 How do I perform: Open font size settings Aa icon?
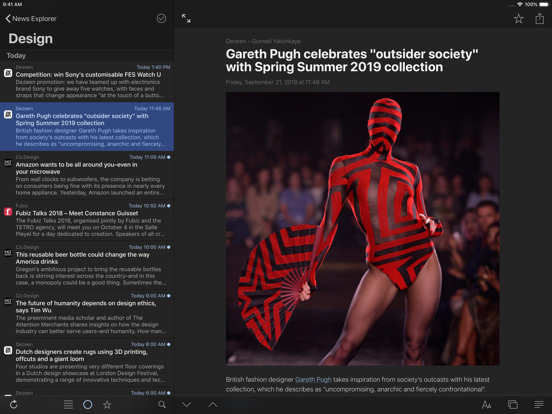click(x=487, y=404)
